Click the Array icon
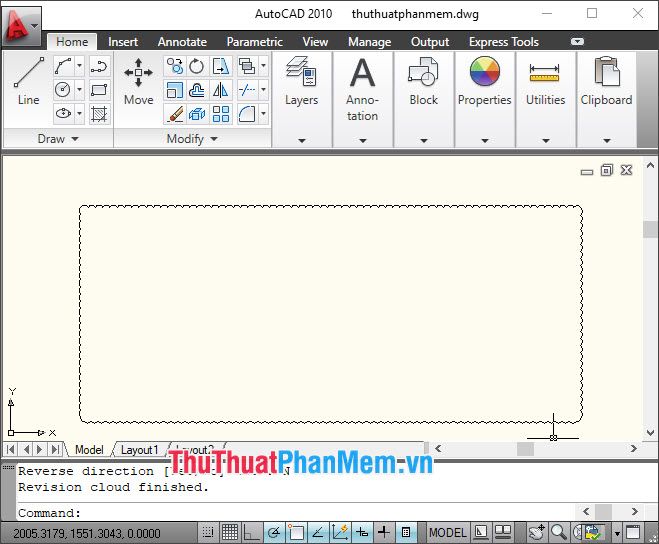The width and height of the screenshot is (659, 544). click(221, 114)
